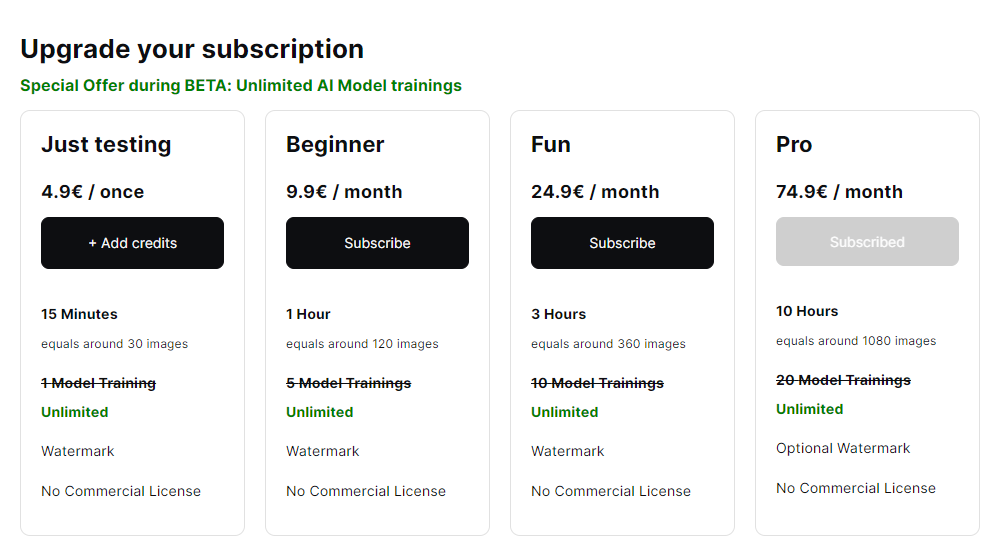Click 'equals around 120 images' text
The image size is (1000, 543).
coord(362,344)
